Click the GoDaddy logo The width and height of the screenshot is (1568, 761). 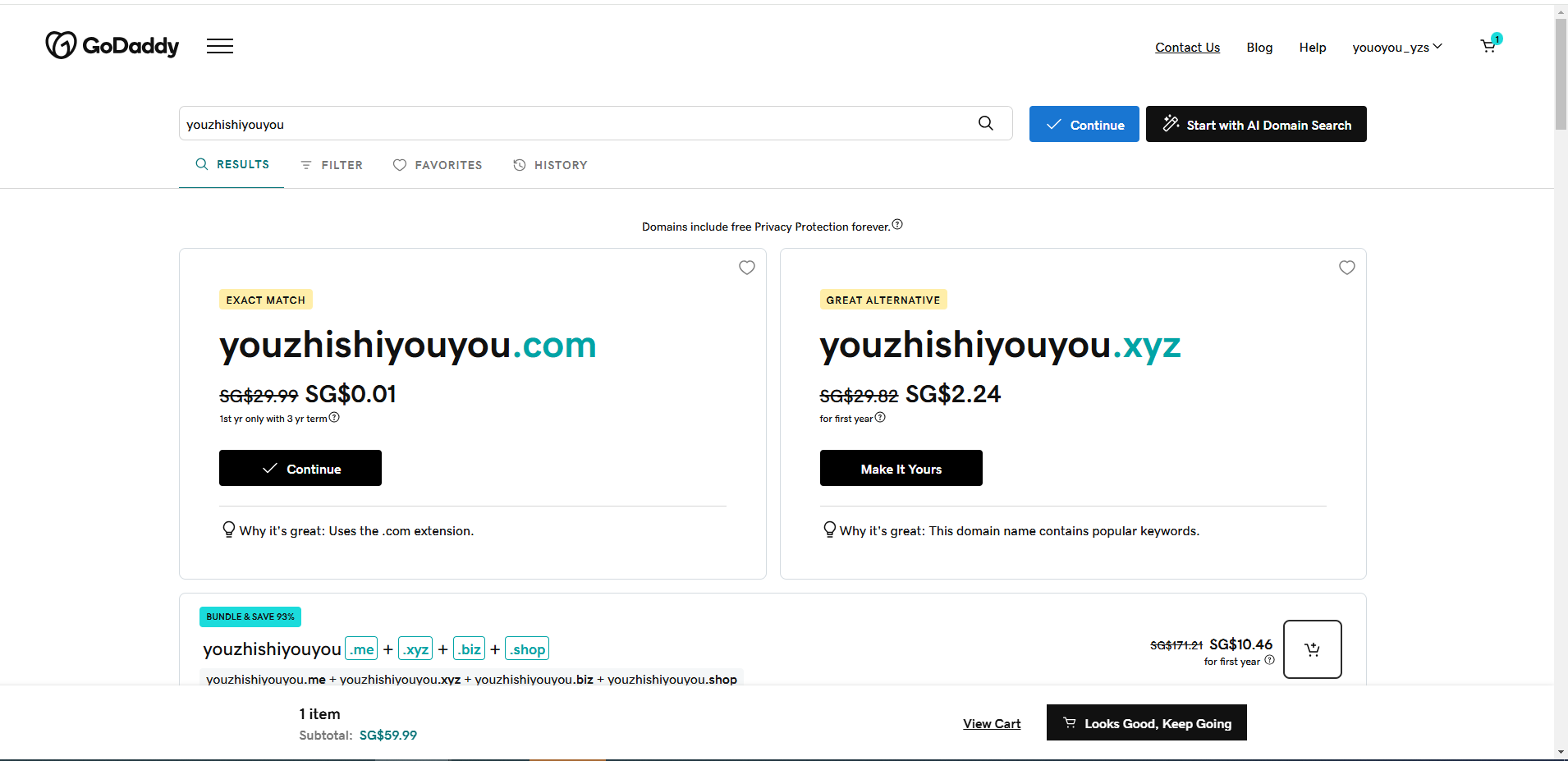tap(112, 46)
